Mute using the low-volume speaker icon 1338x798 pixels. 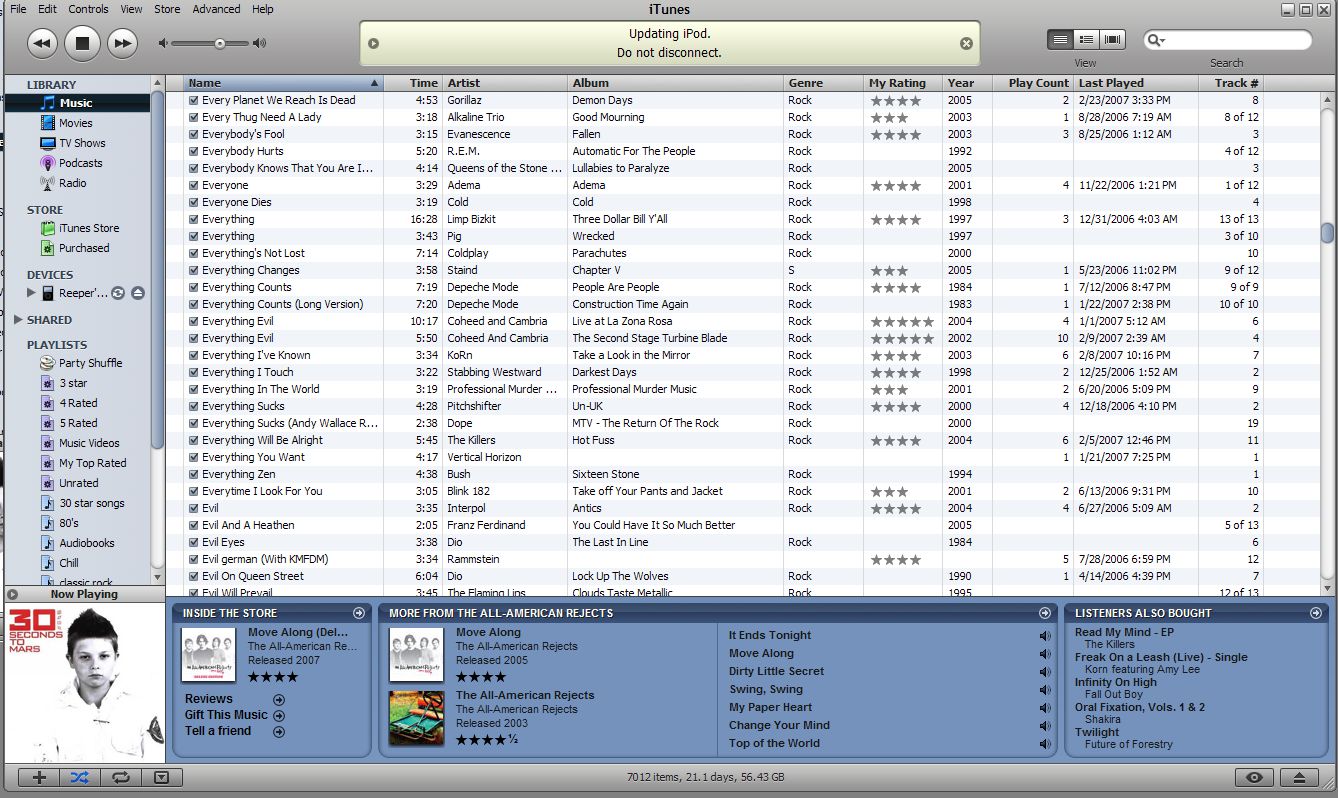[x=162, y=43]
